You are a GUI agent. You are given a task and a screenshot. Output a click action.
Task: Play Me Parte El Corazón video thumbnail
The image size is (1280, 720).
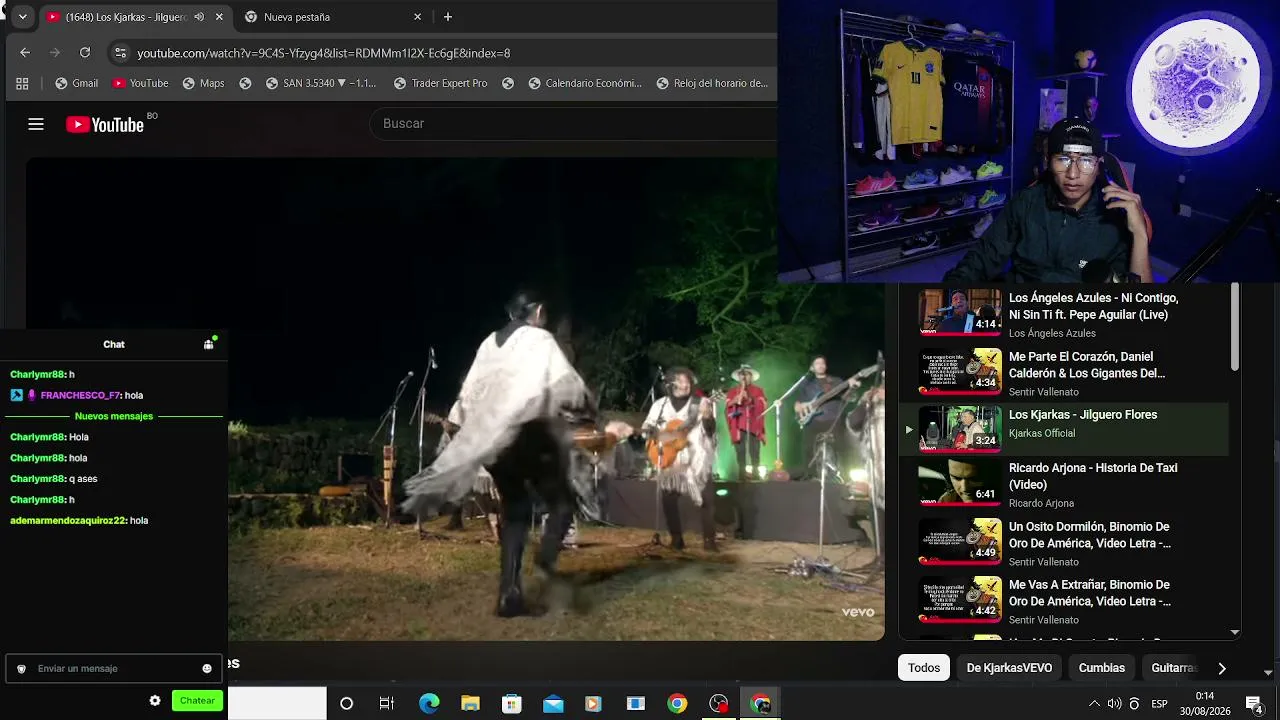[960, 373]
